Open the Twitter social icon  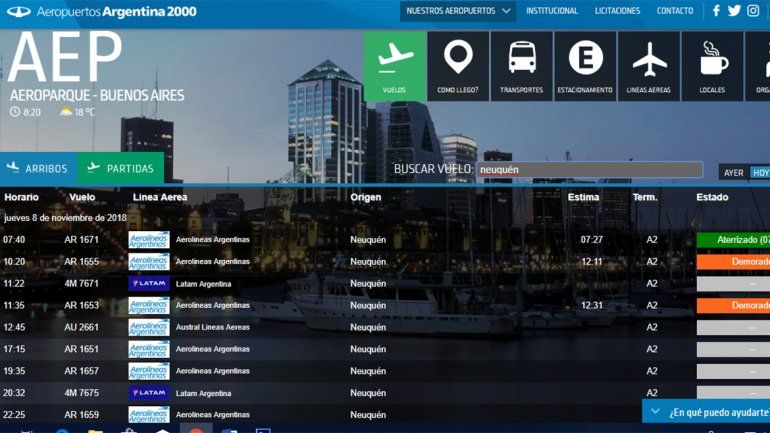[734, 11]
